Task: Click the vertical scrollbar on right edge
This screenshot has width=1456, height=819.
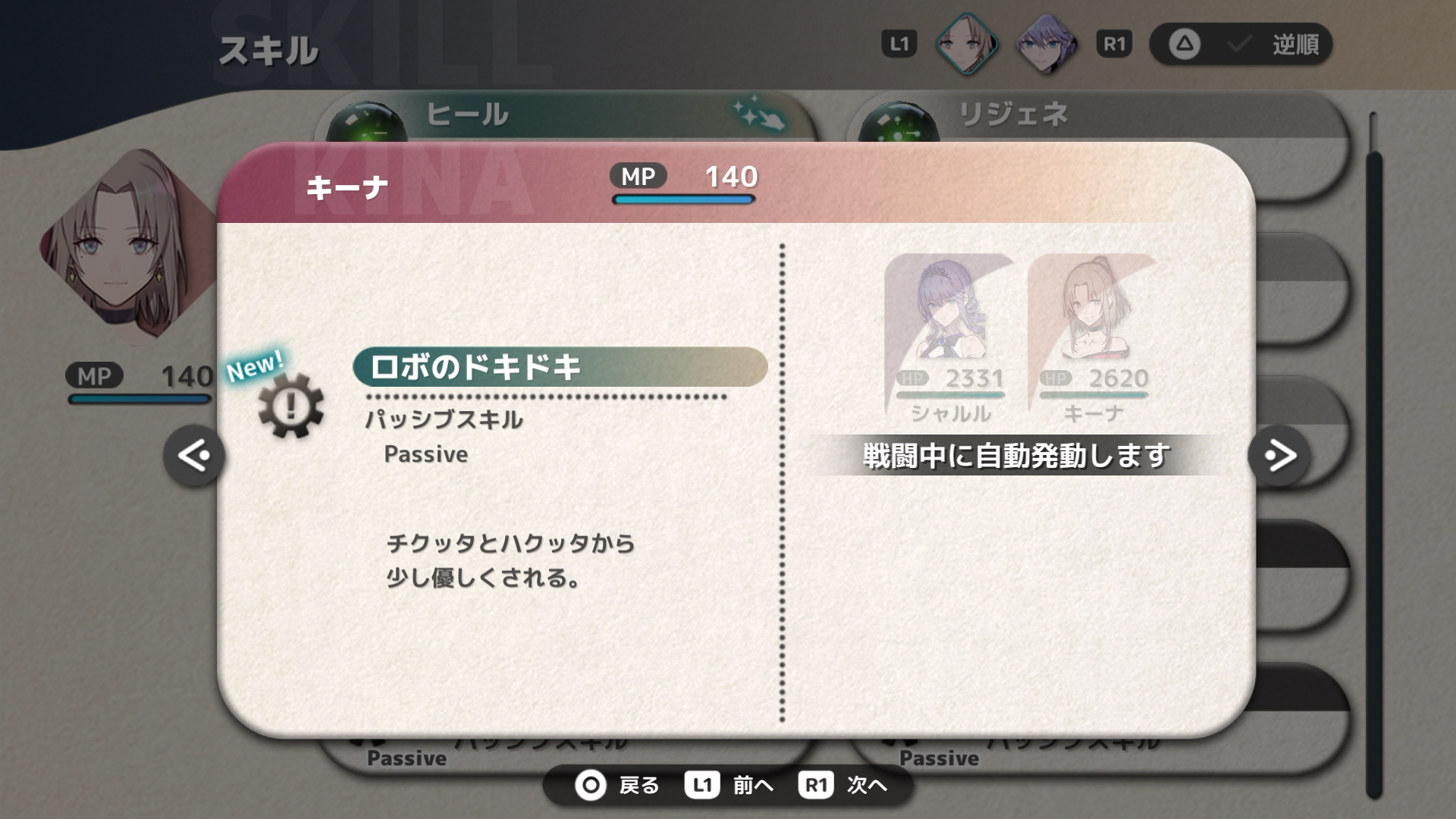Action: tap(1374, 455)
